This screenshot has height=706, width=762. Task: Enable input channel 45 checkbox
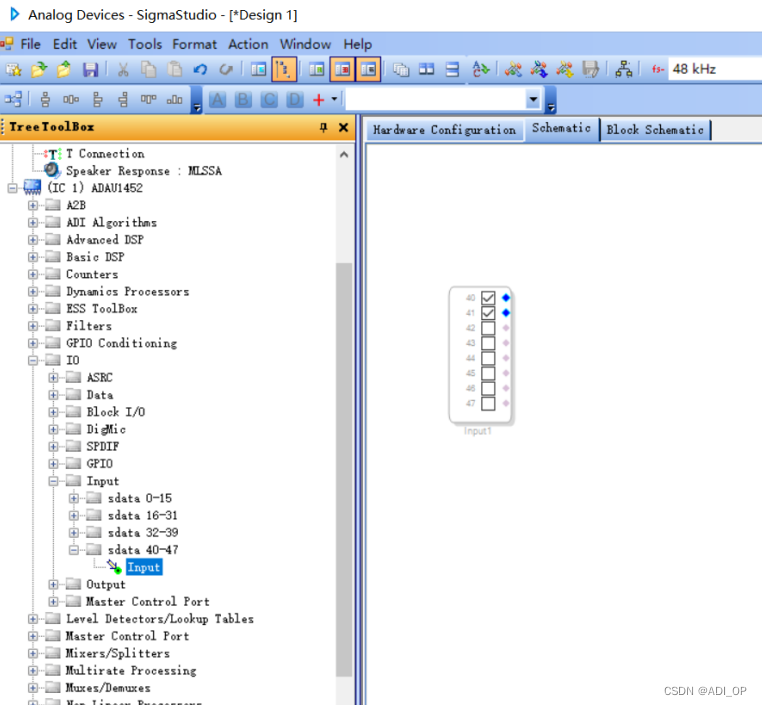488,373
